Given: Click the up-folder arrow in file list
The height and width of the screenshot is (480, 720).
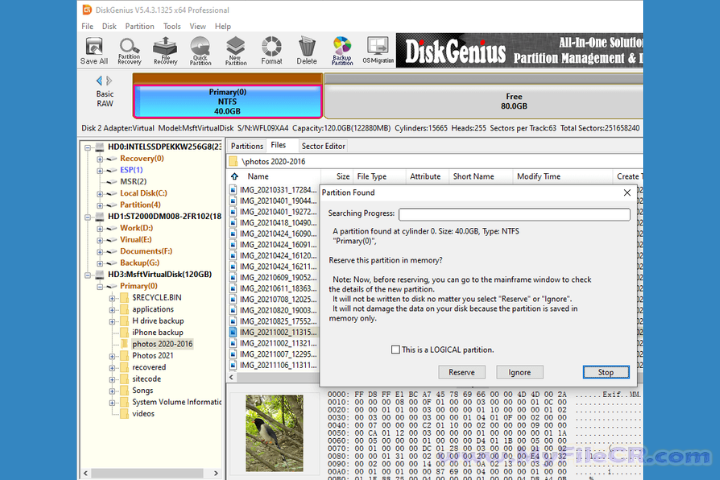Looking at the screenshot, I should (235, 176).
